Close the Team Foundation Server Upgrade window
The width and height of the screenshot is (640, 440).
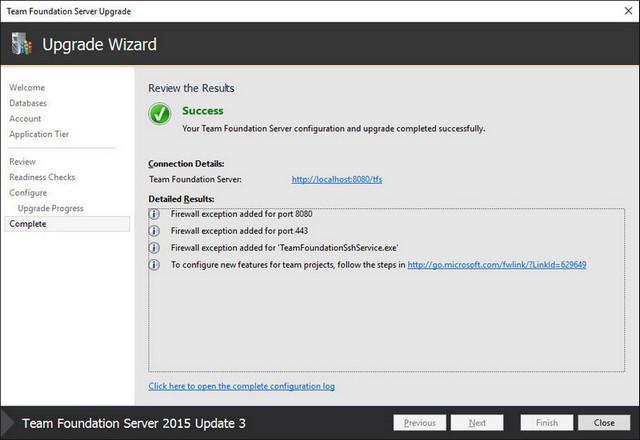(629, 11)
